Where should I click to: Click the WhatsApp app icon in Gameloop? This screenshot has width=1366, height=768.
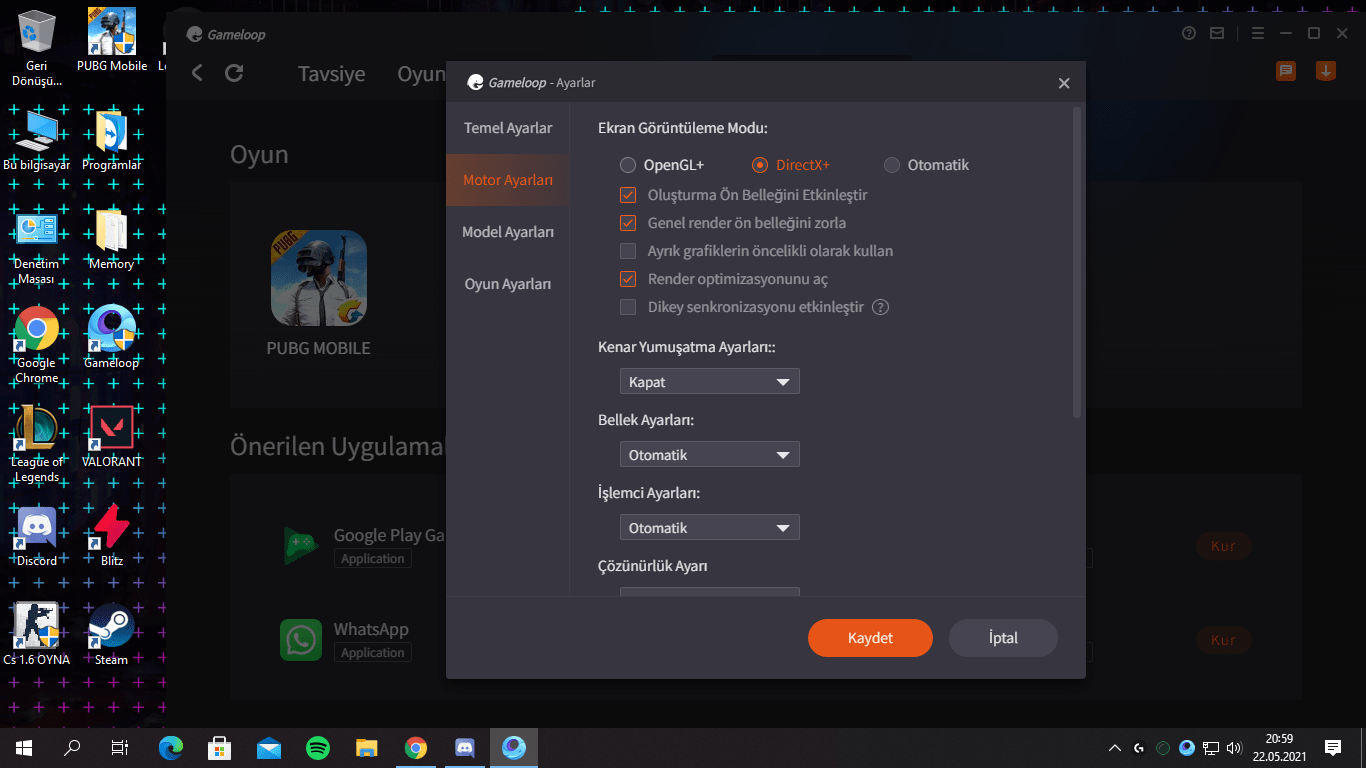[x=301, y=640]
